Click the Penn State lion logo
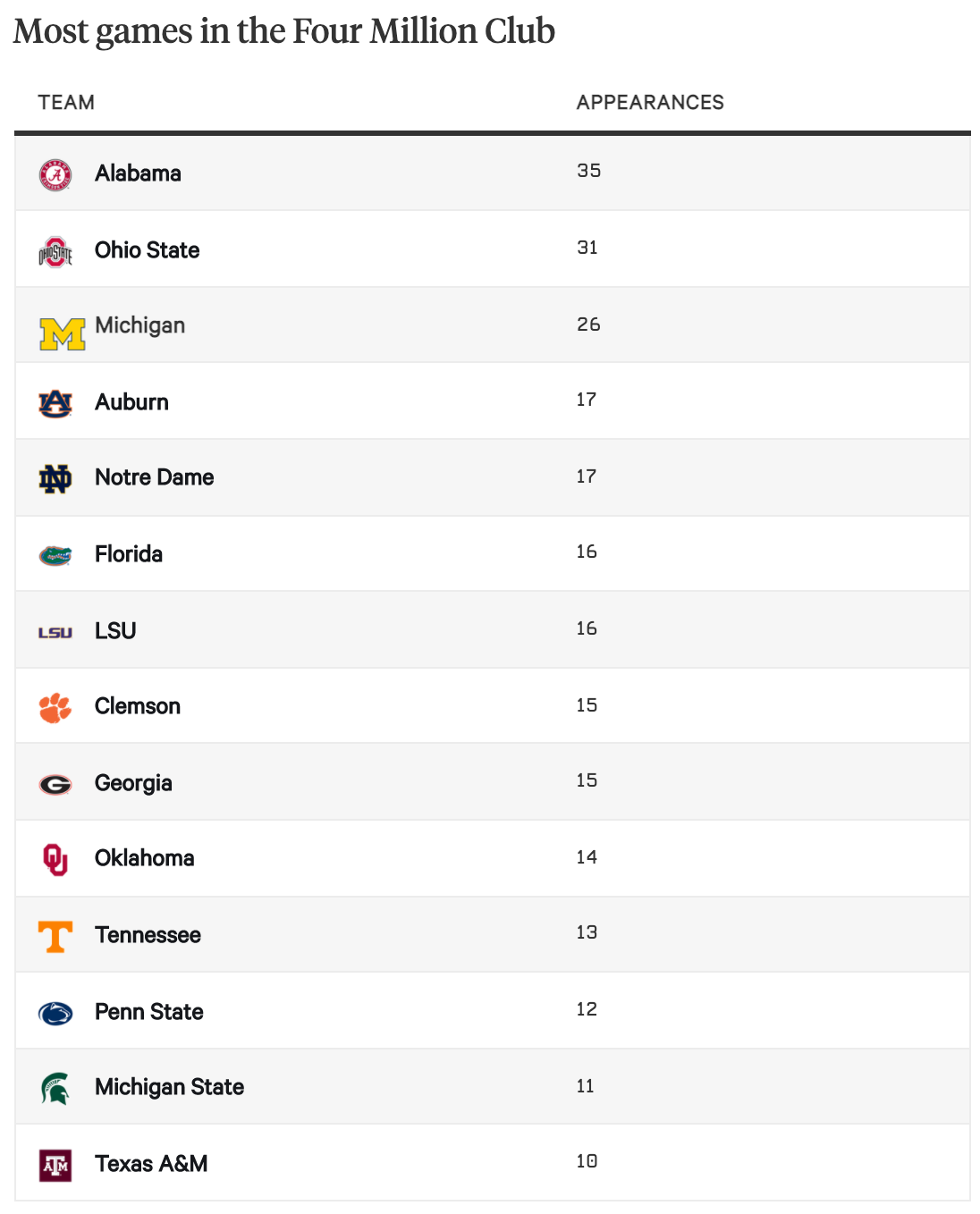The width and height of the screenshot is (980, 1214). click(x=55, y=1014)
